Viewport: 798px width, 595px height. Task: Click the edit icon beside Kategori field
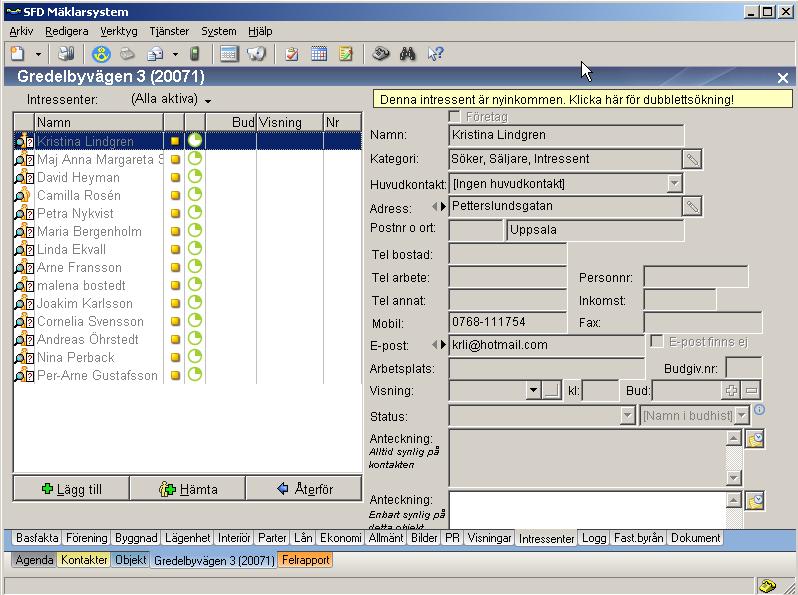pos(692,159)
